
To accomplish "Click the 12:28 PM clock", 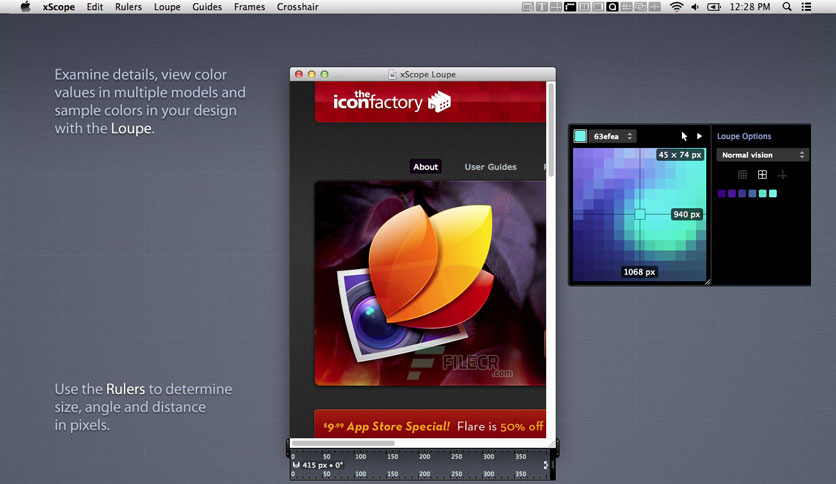I will click(750, 7).
